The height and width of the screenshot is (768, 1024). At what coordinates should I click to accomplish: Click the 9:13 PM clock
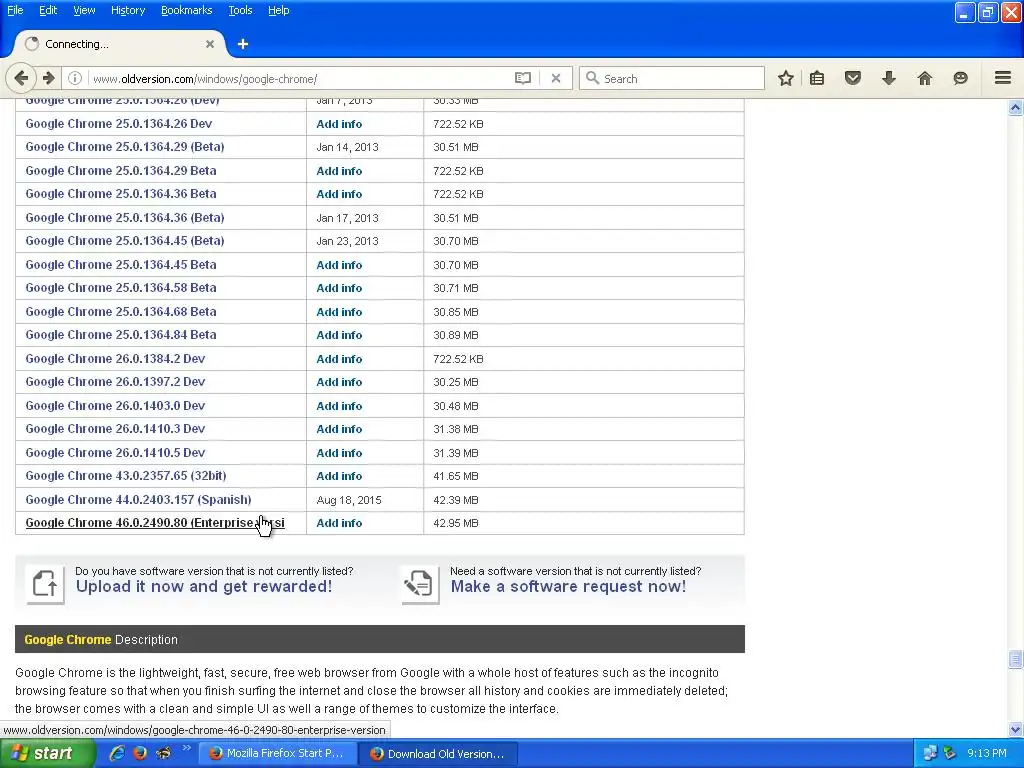987,754
